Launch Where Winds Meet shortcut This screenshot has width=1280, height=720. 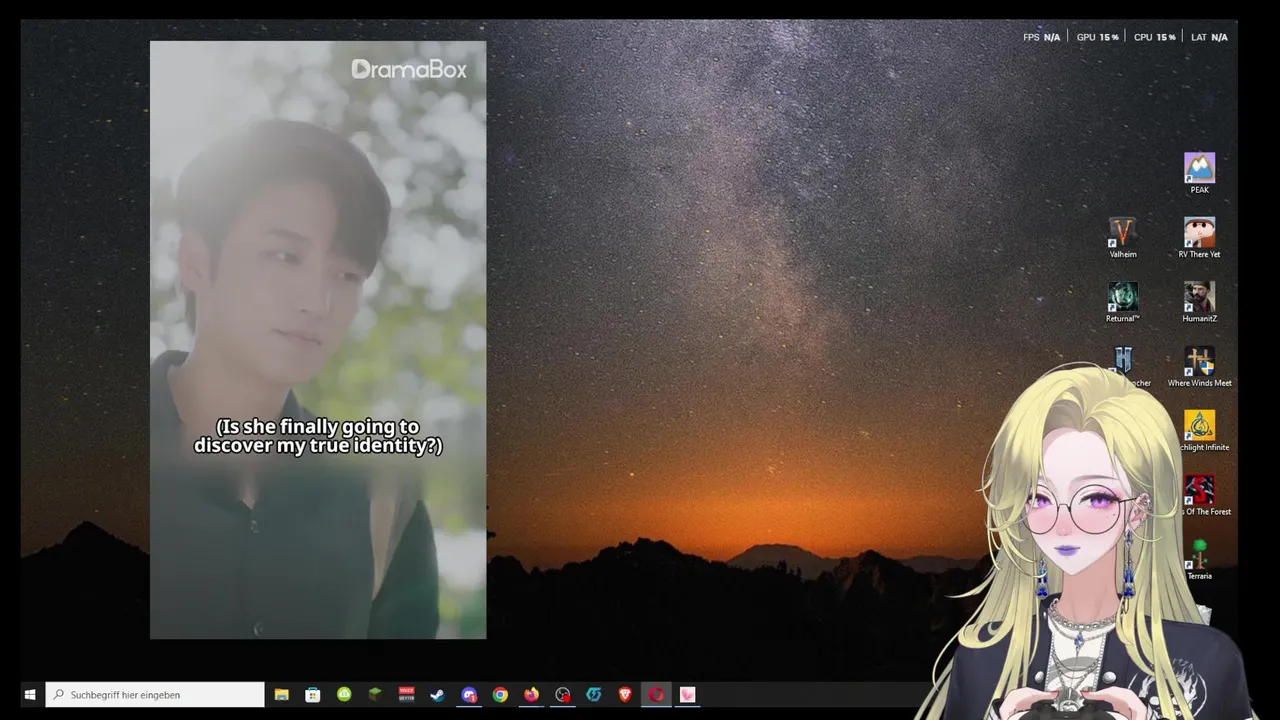click(1199, 366)
